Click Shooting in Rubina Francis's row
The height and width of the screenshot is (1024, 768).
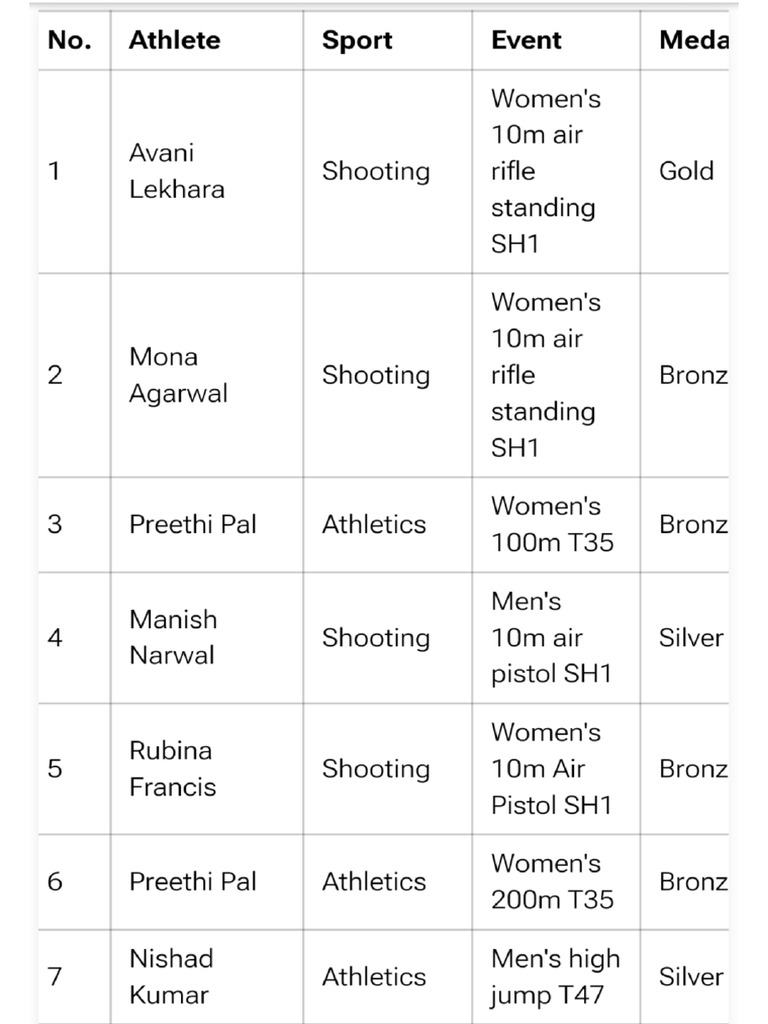click(375, 769)
